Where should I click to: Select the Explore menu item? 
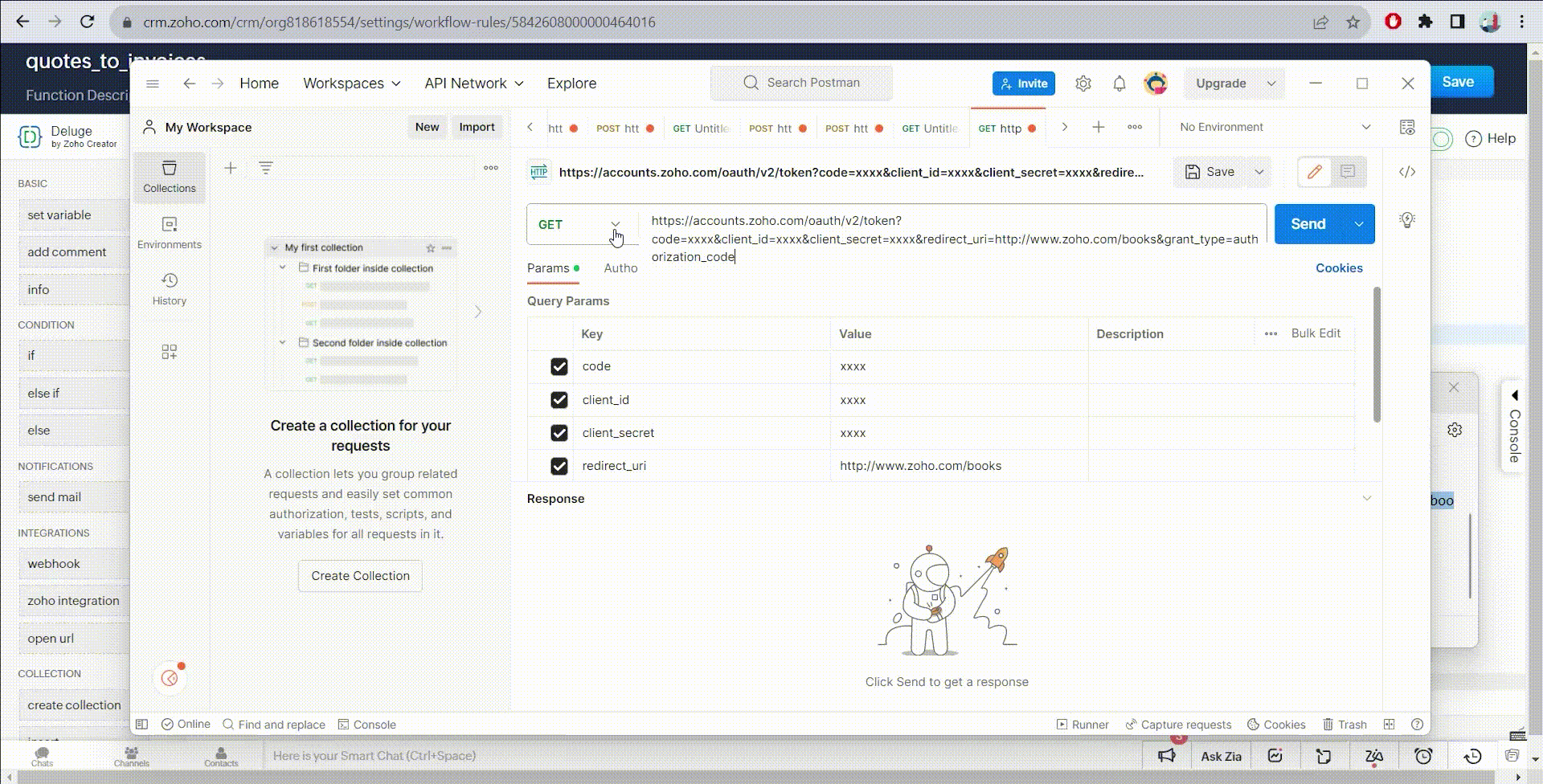[571, 84]
